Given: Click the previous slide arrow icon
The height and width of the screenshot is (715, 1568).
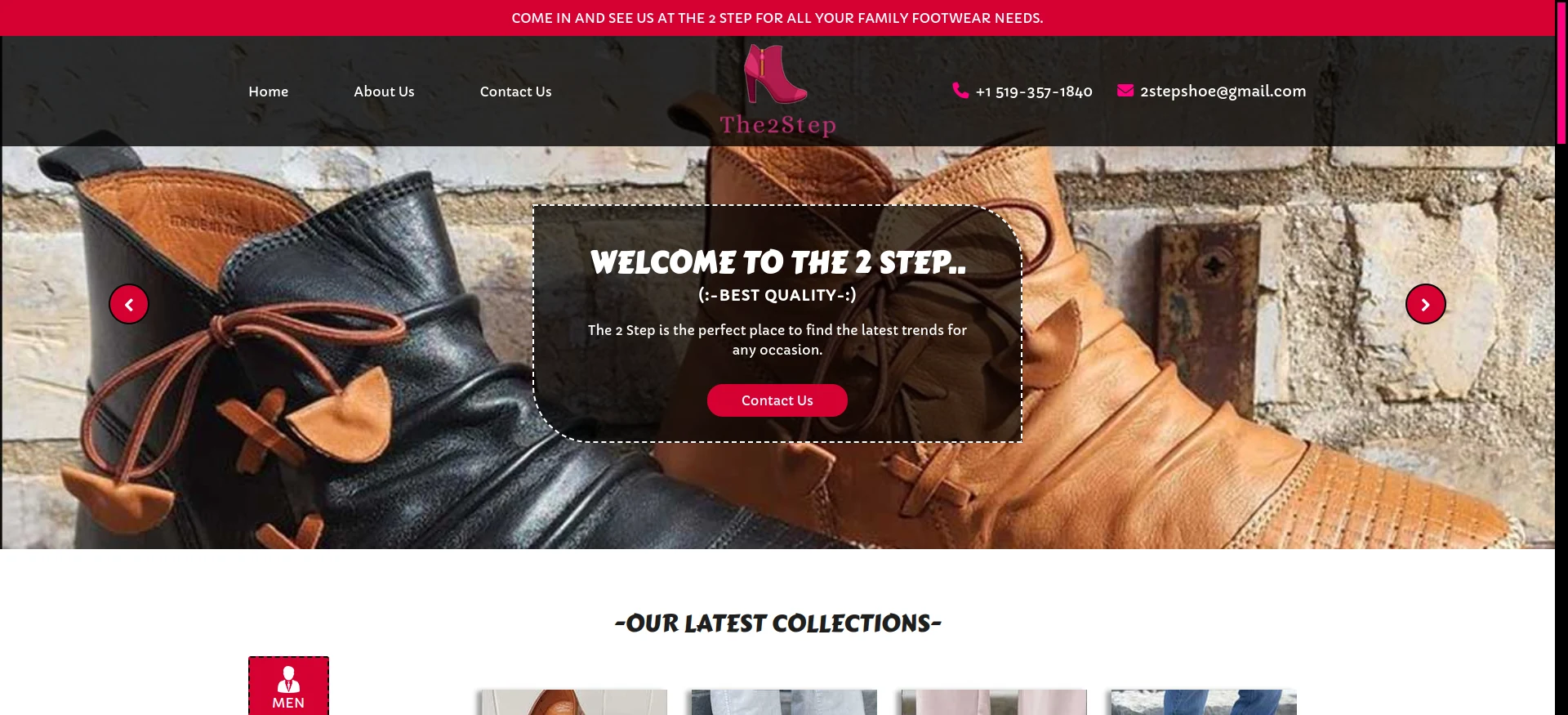Looking at the screenshot, I should click(129, 304).
